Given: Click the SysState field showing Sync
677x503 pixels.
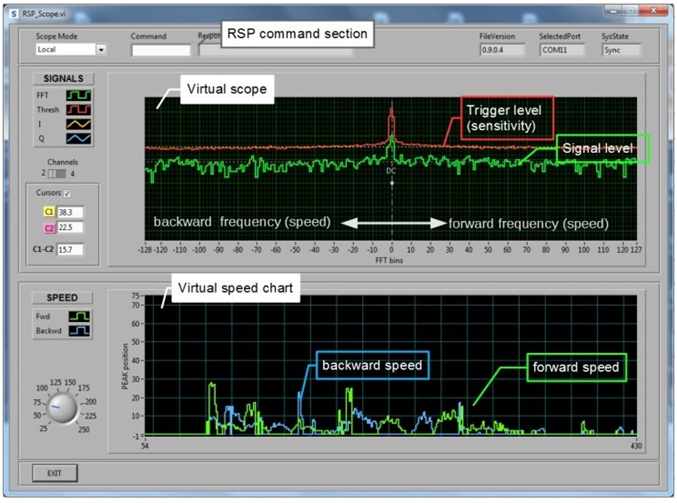Looking at the screenshot, I should tap(621, 50).
